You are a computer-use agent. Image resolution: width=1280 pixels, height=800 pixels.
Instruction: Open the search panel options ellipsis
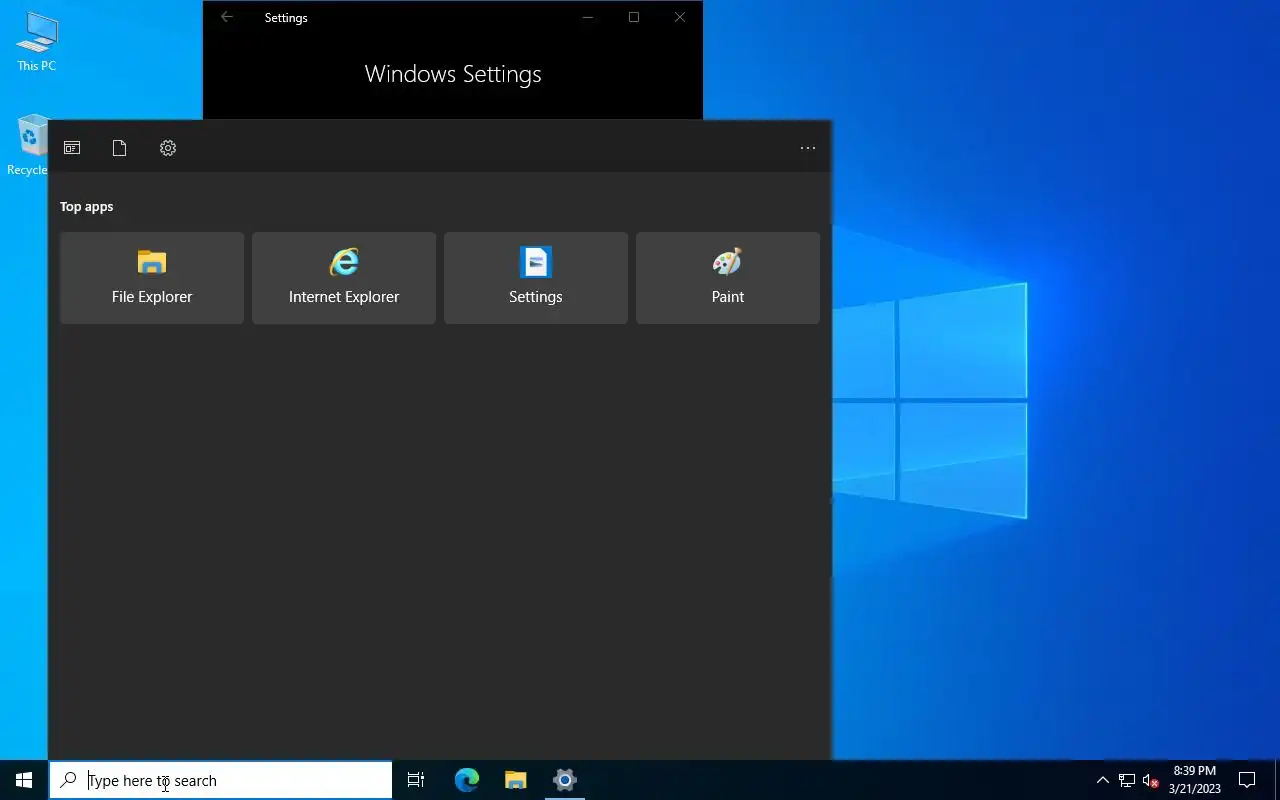(x=808, y=148)
